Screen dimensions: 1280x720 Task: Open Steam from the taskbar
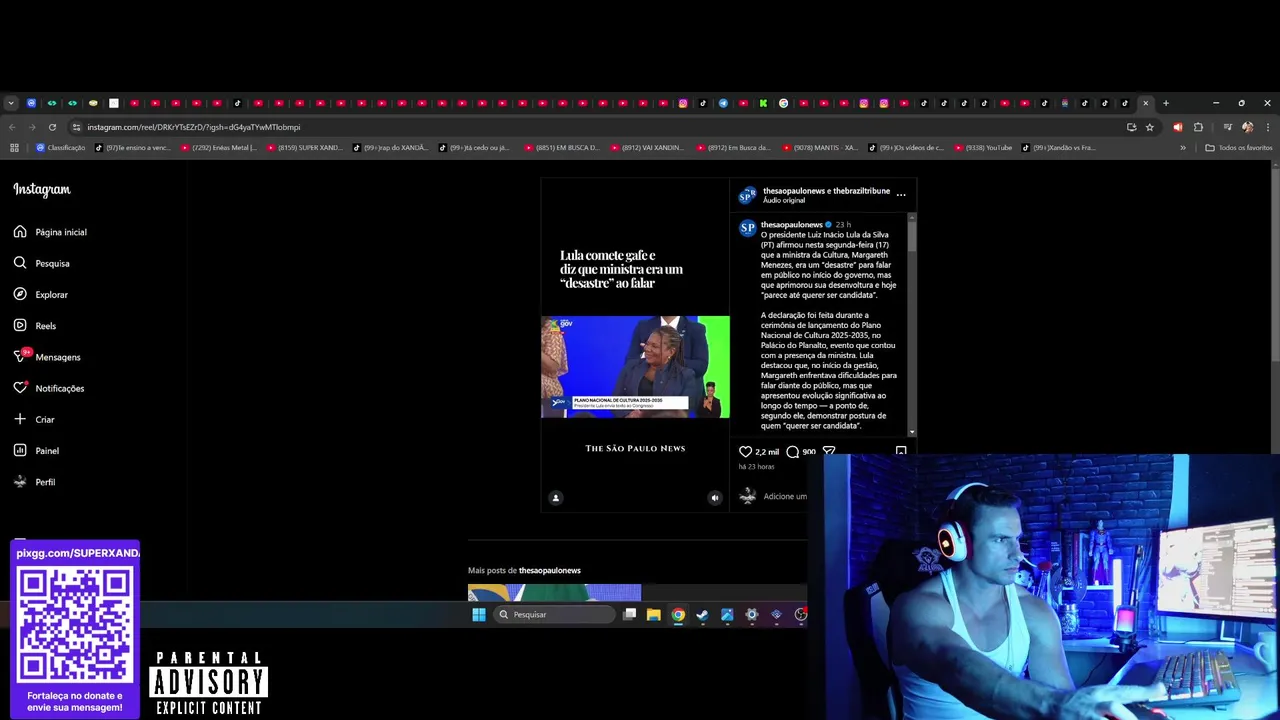(702, 614)
